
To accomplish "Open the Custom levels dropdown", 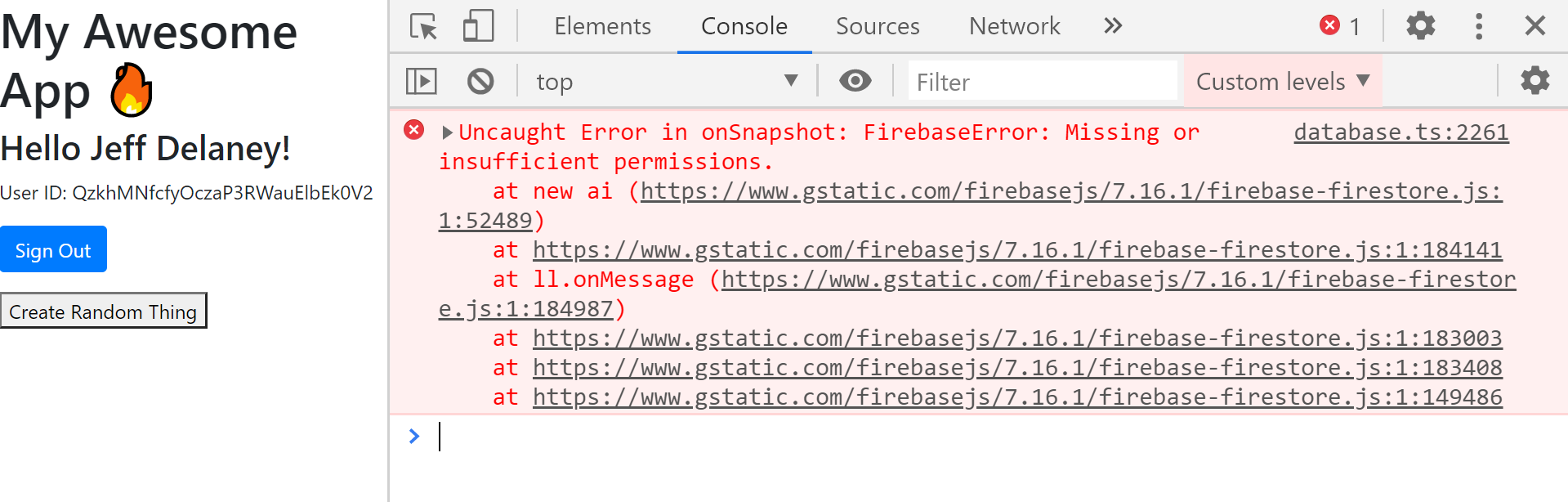I will click(1280, 81).
